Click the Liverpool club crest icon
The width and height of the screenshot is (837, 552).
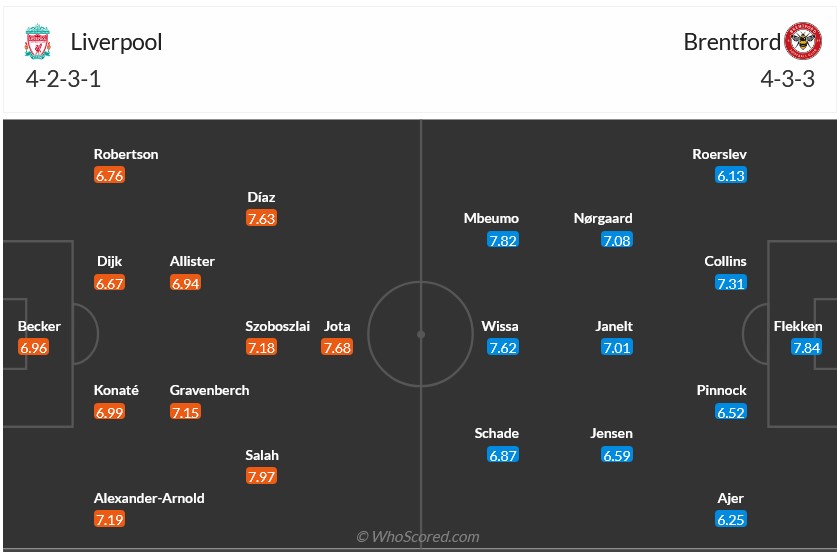click(37, 42)
